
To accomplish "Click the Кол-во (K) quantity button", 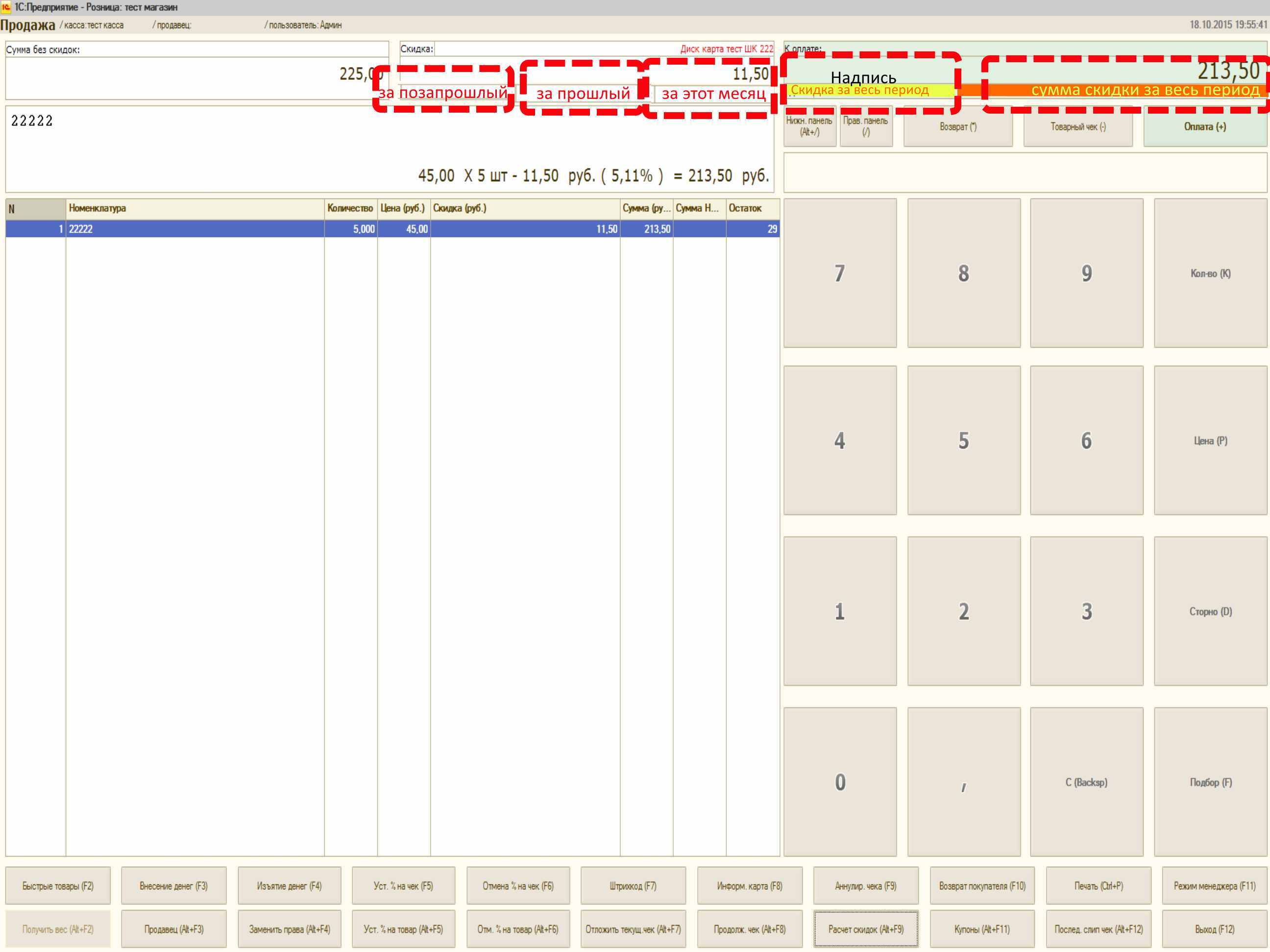I will point(1210,273).
